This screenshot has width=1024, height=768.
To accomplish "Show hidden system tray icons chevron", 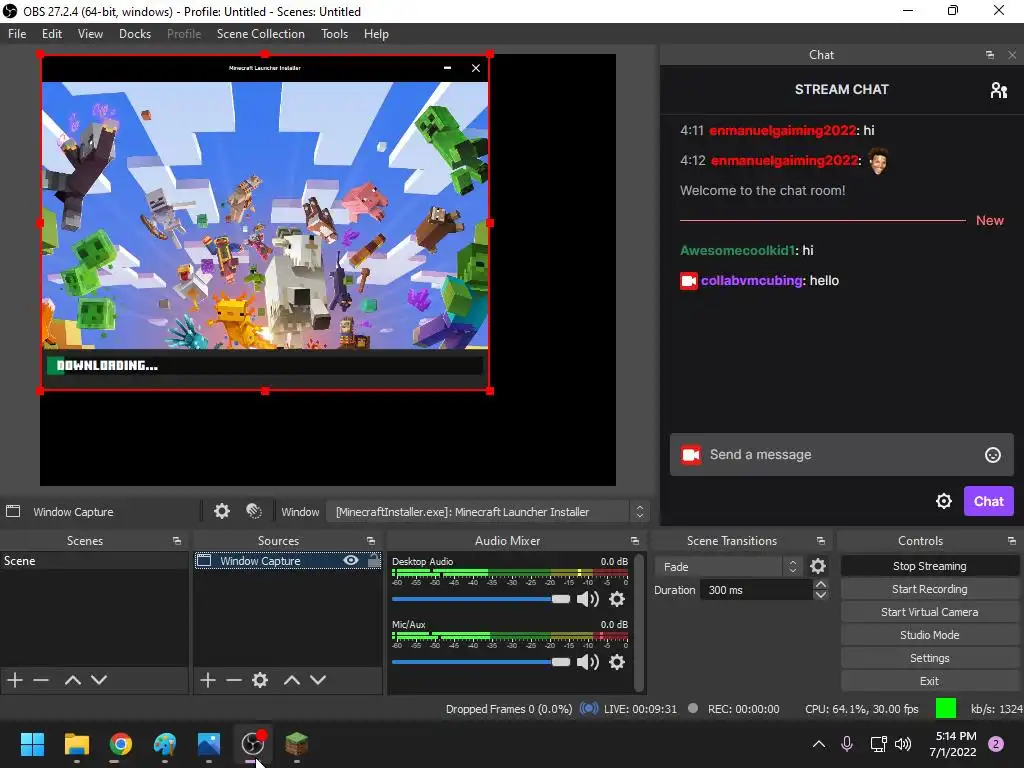I will 819,744.
